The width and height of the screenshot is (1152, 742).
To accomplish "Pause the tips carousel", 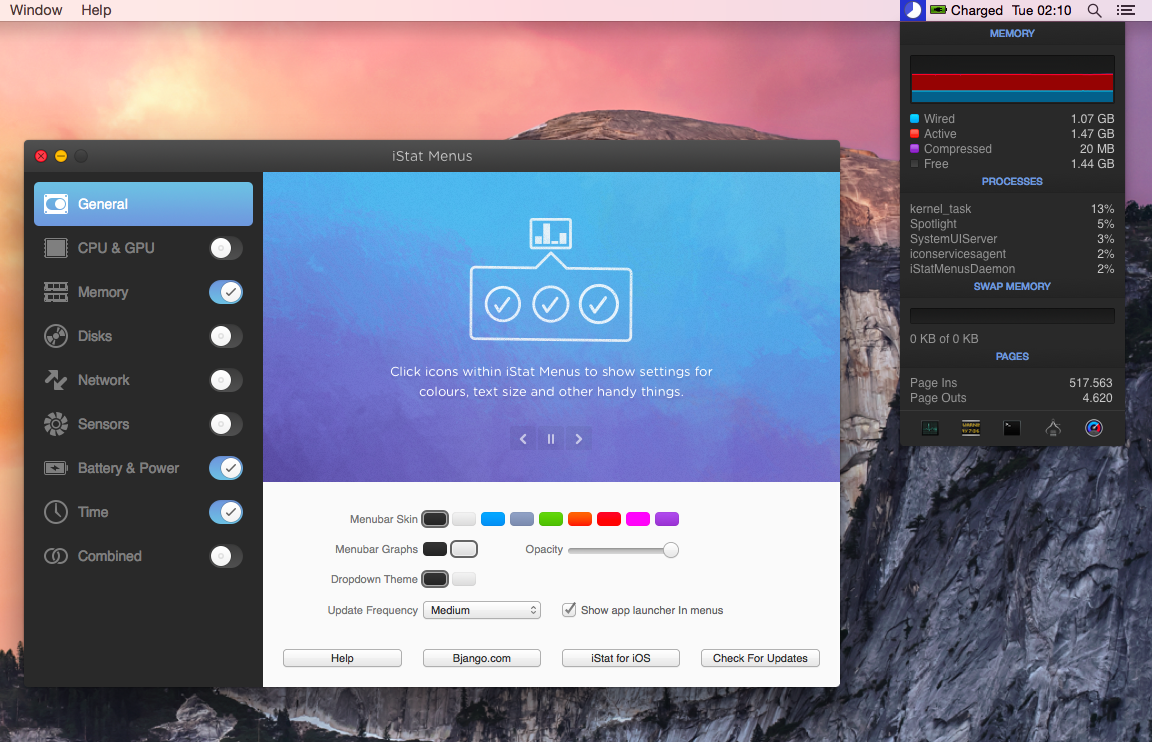I will (x=550, y=438).
